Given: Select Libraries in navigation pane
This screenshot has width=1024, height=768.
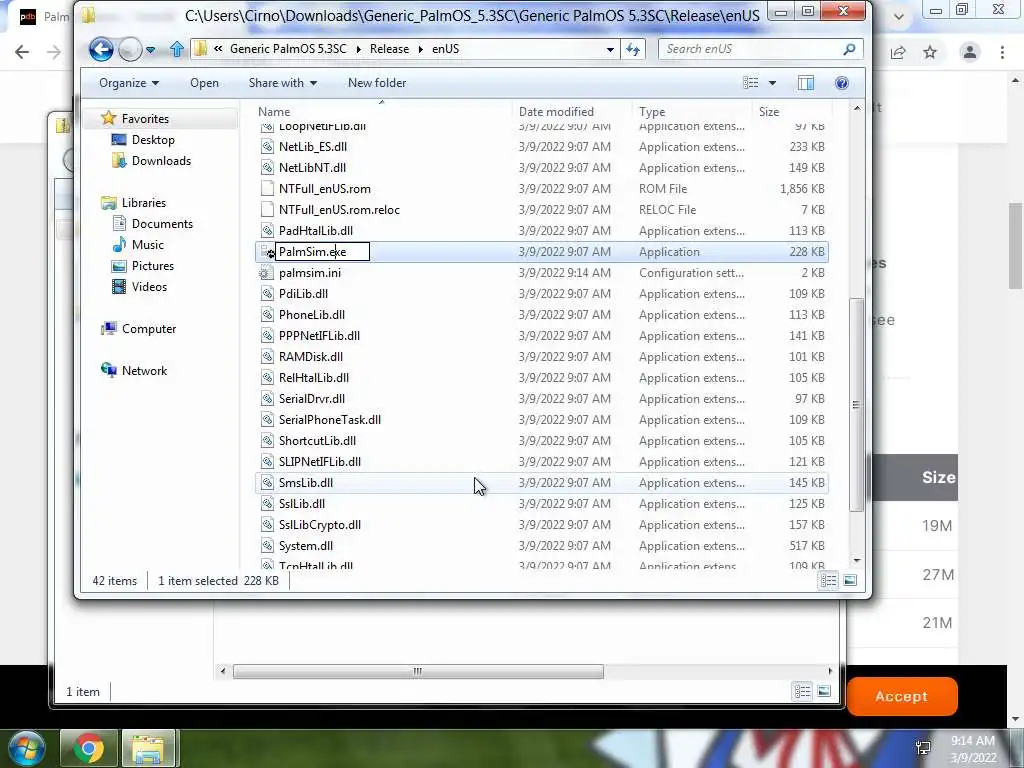Looking at the screenshot, I should [144, 202].
